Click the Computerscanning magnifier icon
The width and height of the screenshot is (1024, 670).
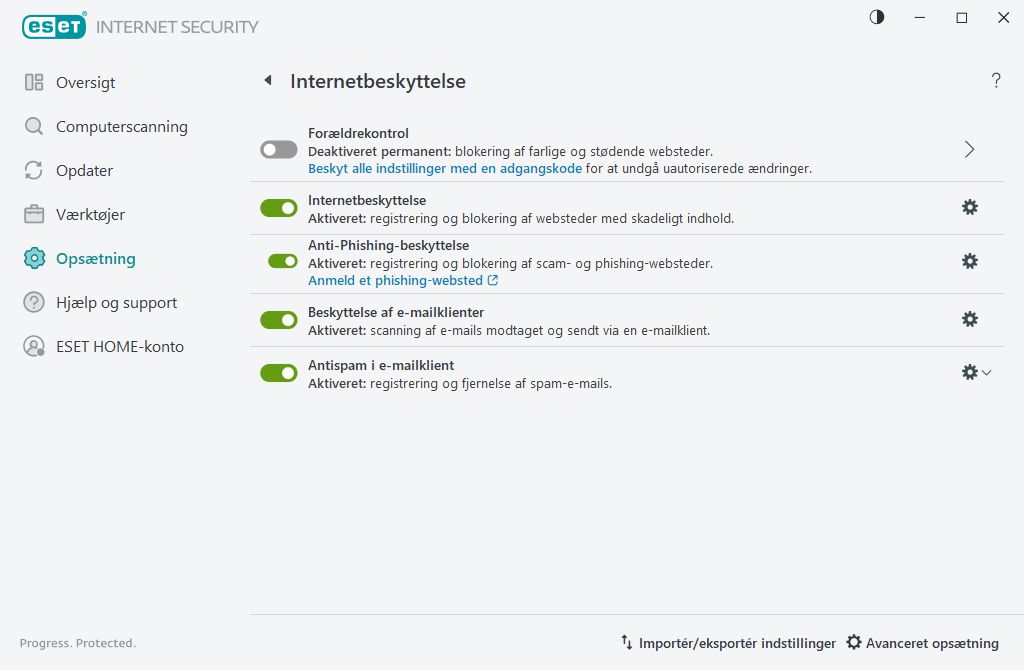pos(34,127)
